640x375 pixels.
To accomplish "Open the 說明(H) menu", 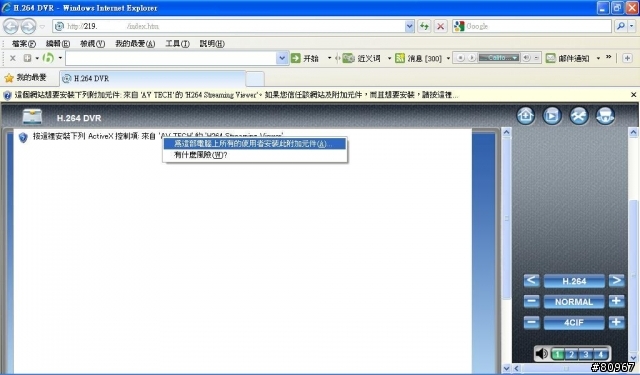I will point(212,44).
